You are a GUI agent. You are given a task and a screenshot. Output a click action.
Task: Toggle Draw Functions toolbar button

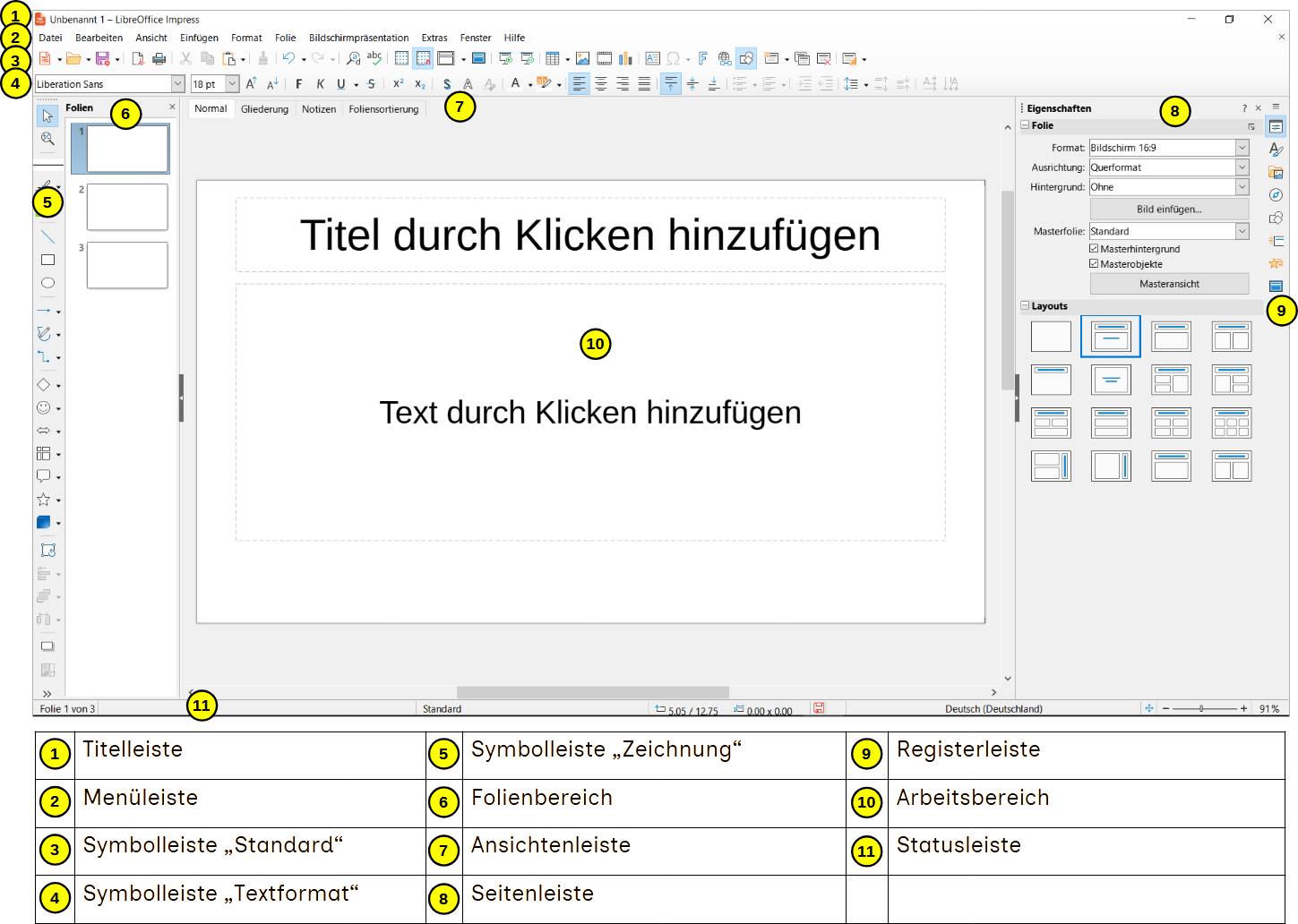click(746, 59)
